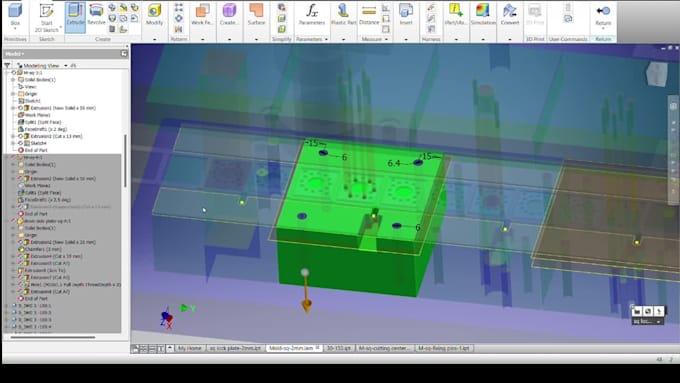680x383 pixels.
Task: Click the browser horizontal scrollbar
Action: click(52, 337)
